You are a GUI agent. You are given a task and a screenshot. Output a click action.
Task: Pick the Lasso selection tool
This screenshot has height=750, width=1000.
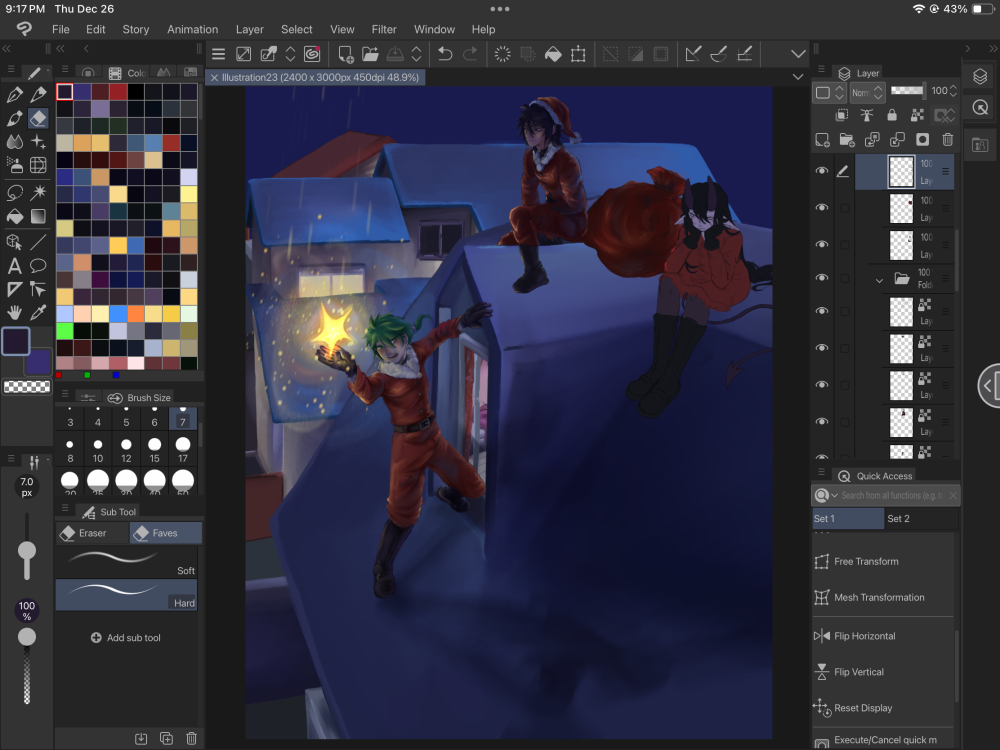coord(15,192)
